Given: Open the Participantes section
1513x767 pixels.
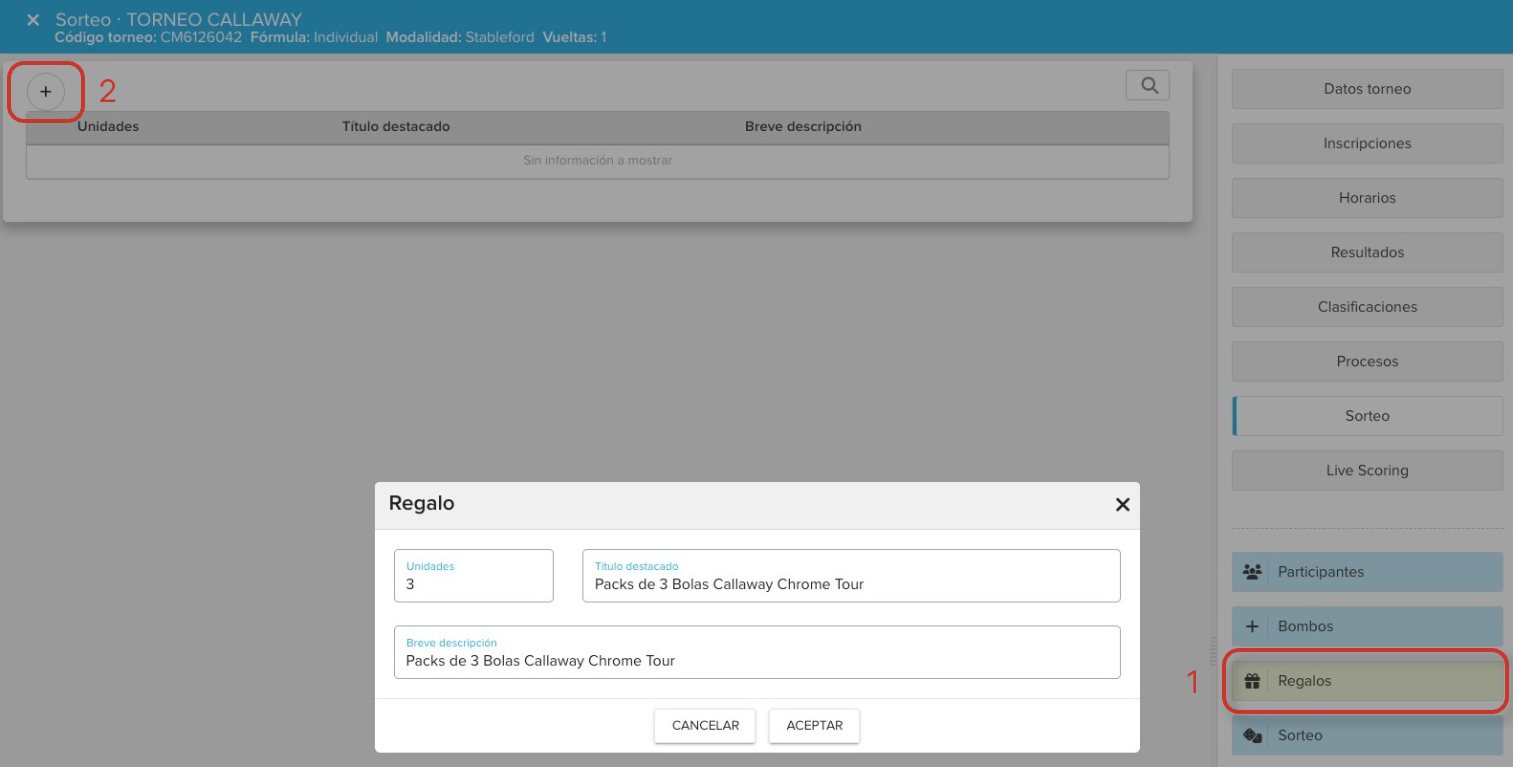Looking at the screenshot, I should (1366, 572).
